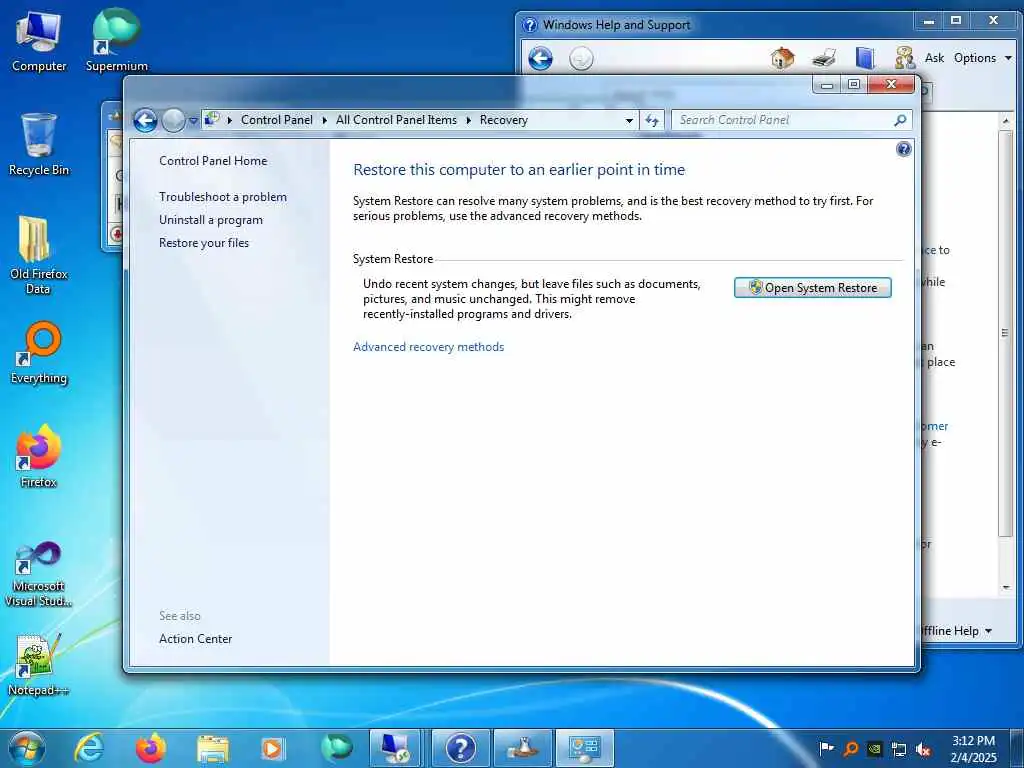The height and width of the screenshot is (768, 1024).
Task: Open Firefox from taskbar
Action: [x=151, y=748]
